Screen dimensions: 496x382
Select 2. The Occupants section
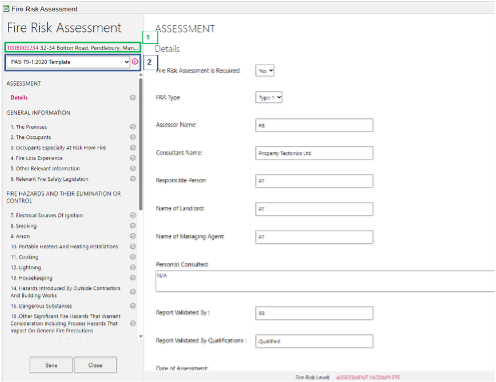(x=31, y=137)
